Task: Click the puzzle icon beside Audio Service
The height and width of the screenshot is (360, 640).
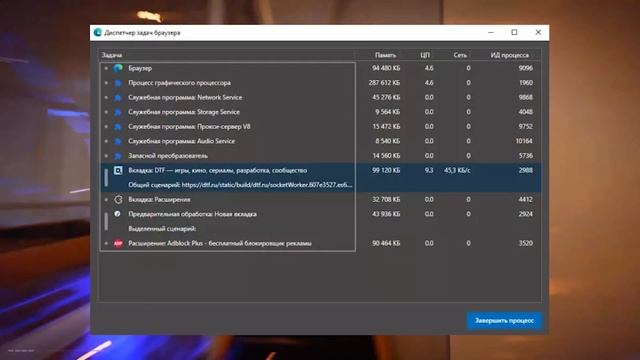Action: pyautogui.click(x=118, y=141)
